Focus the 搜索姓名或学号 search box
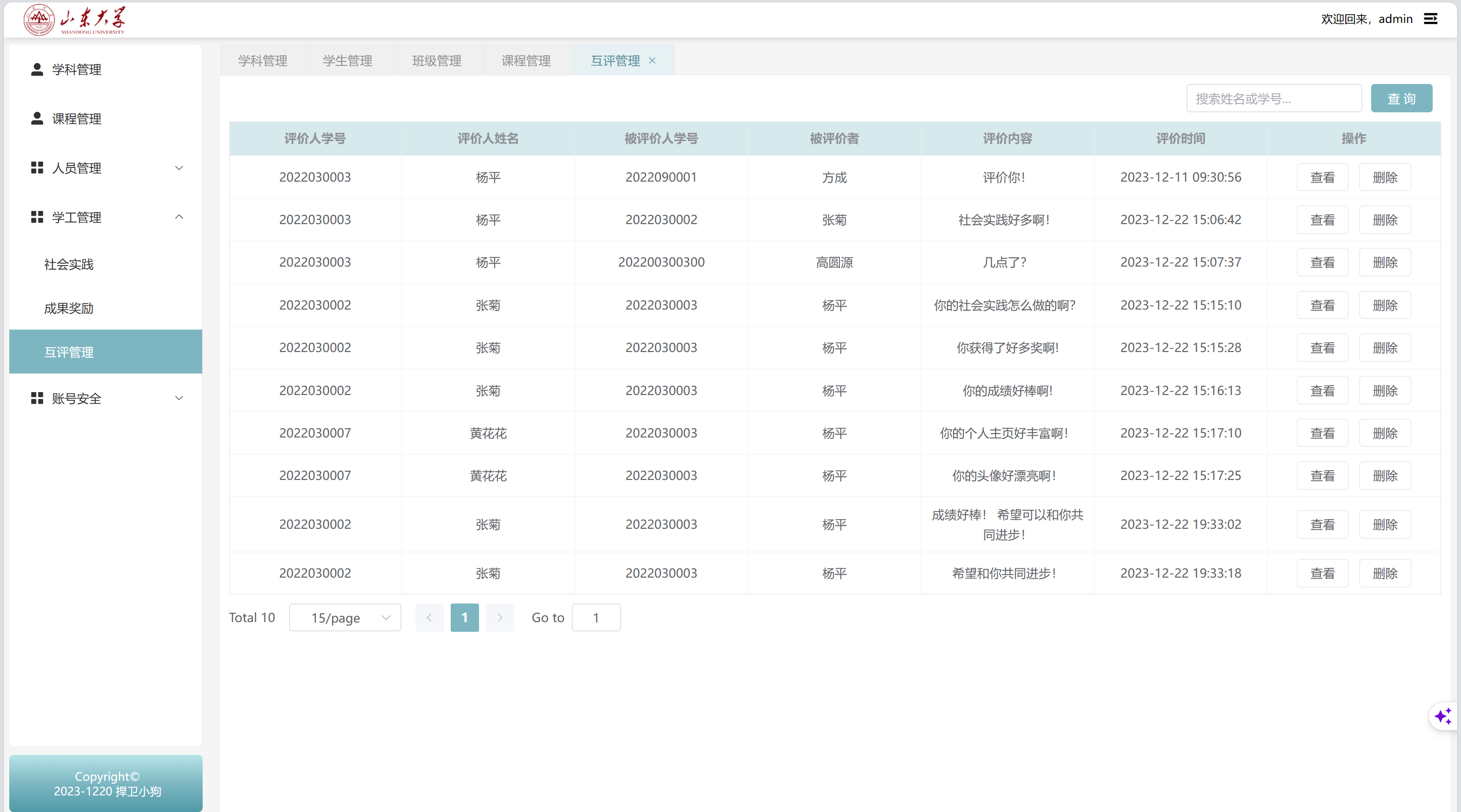Image resolution: width=1461 pixels, height=812 pixels. point(1274,99)
